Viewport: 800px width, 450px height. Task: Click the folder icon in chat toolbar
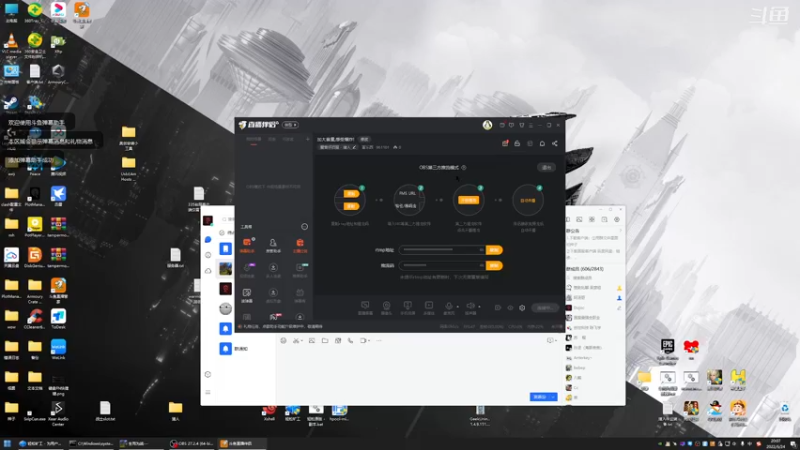pos(324,340)
